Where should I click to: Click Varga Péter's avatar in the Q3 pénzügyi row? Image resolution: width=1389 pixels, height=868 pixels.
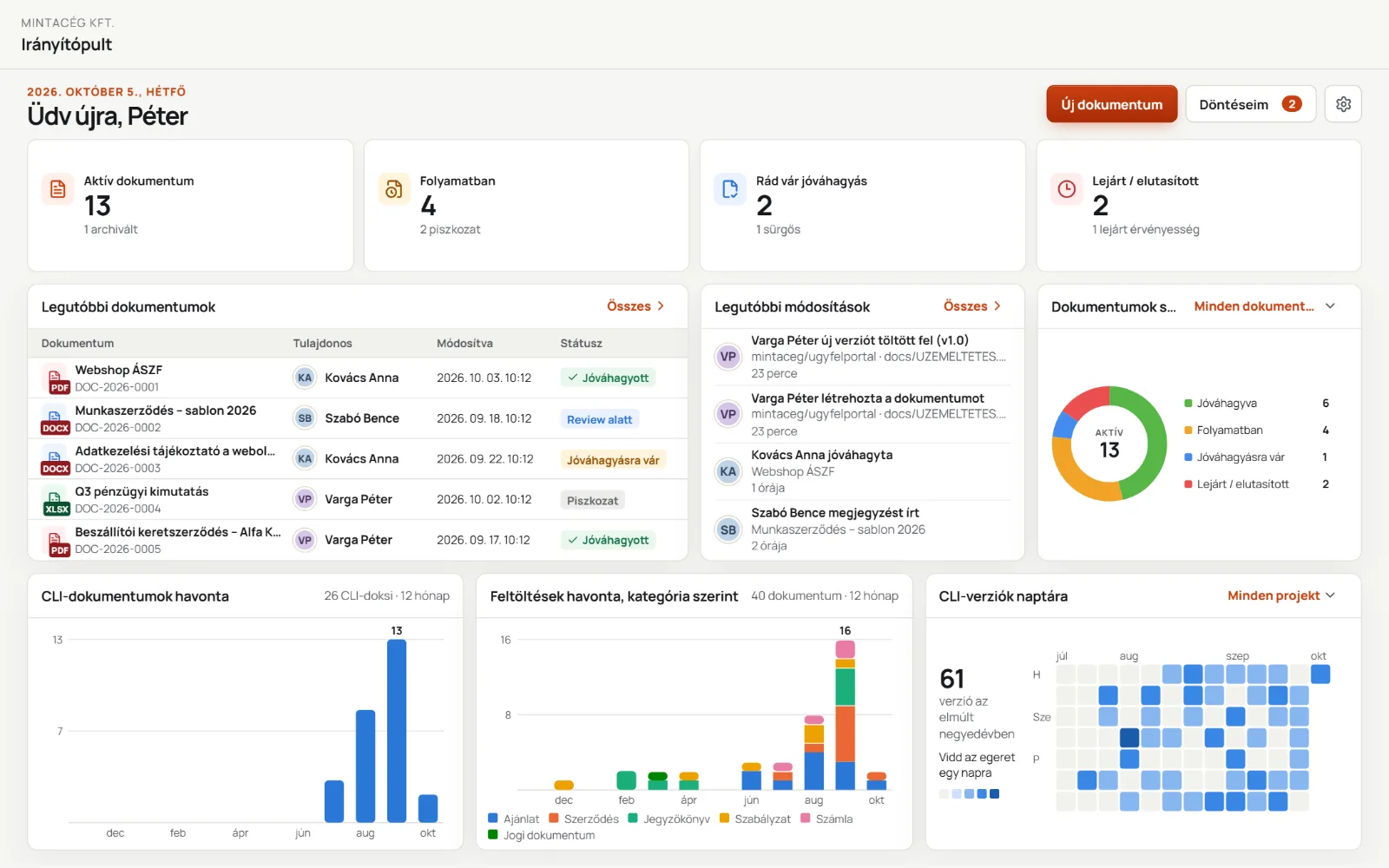(x=305, y=499)
